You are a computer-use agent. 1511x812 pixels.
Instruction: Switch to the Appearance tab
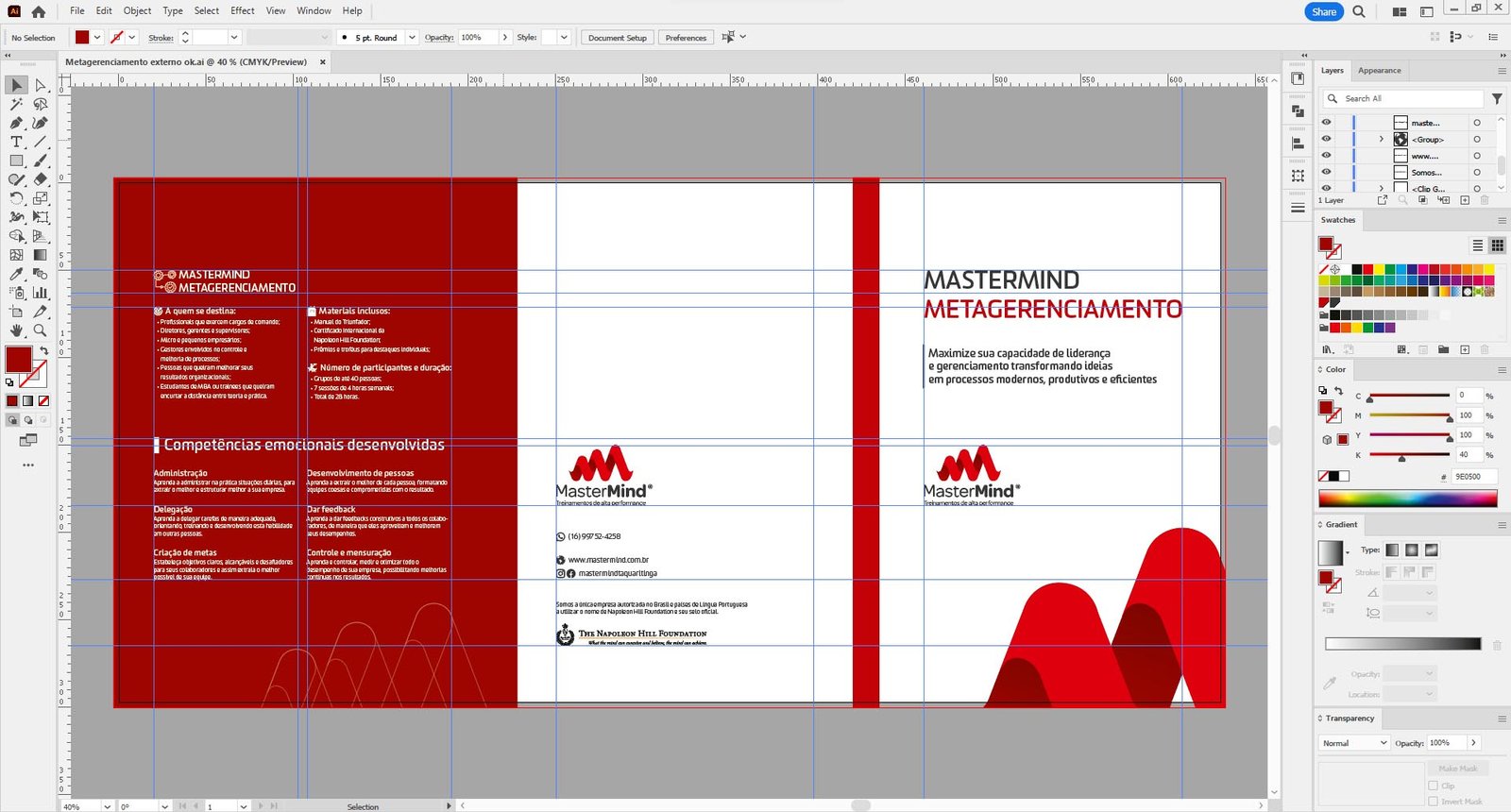(x=1379, y=71)
